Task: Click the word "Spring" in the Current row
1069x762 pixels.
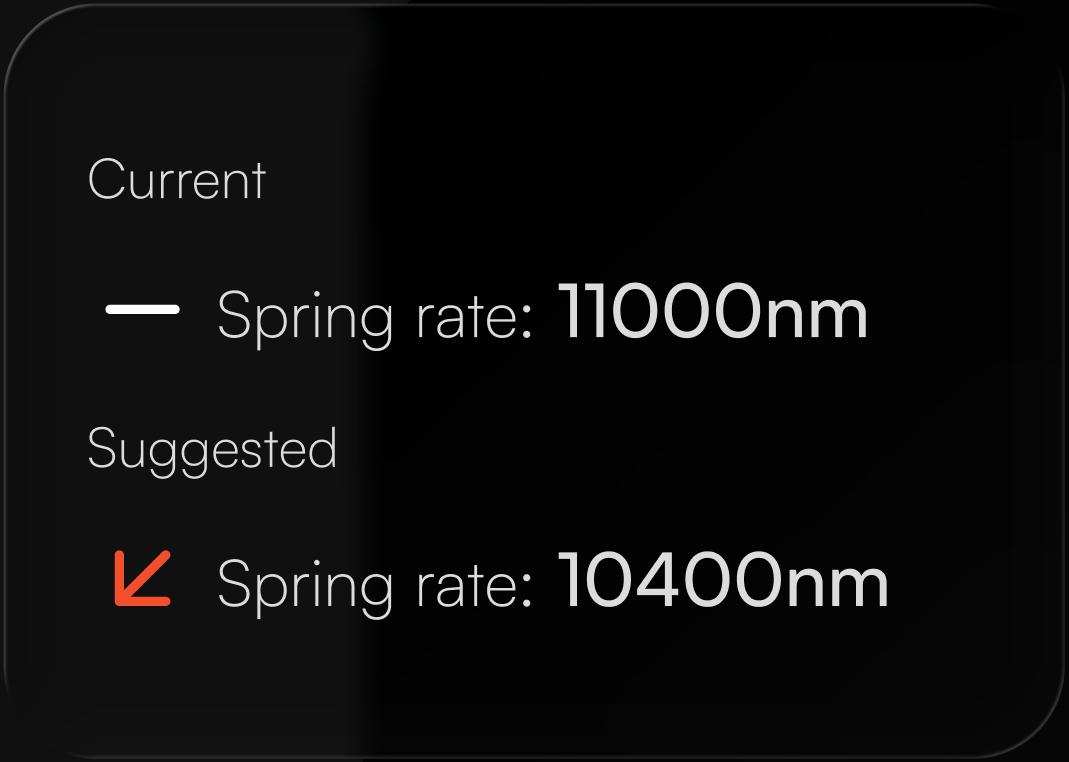Action: (x=305, y=317)
